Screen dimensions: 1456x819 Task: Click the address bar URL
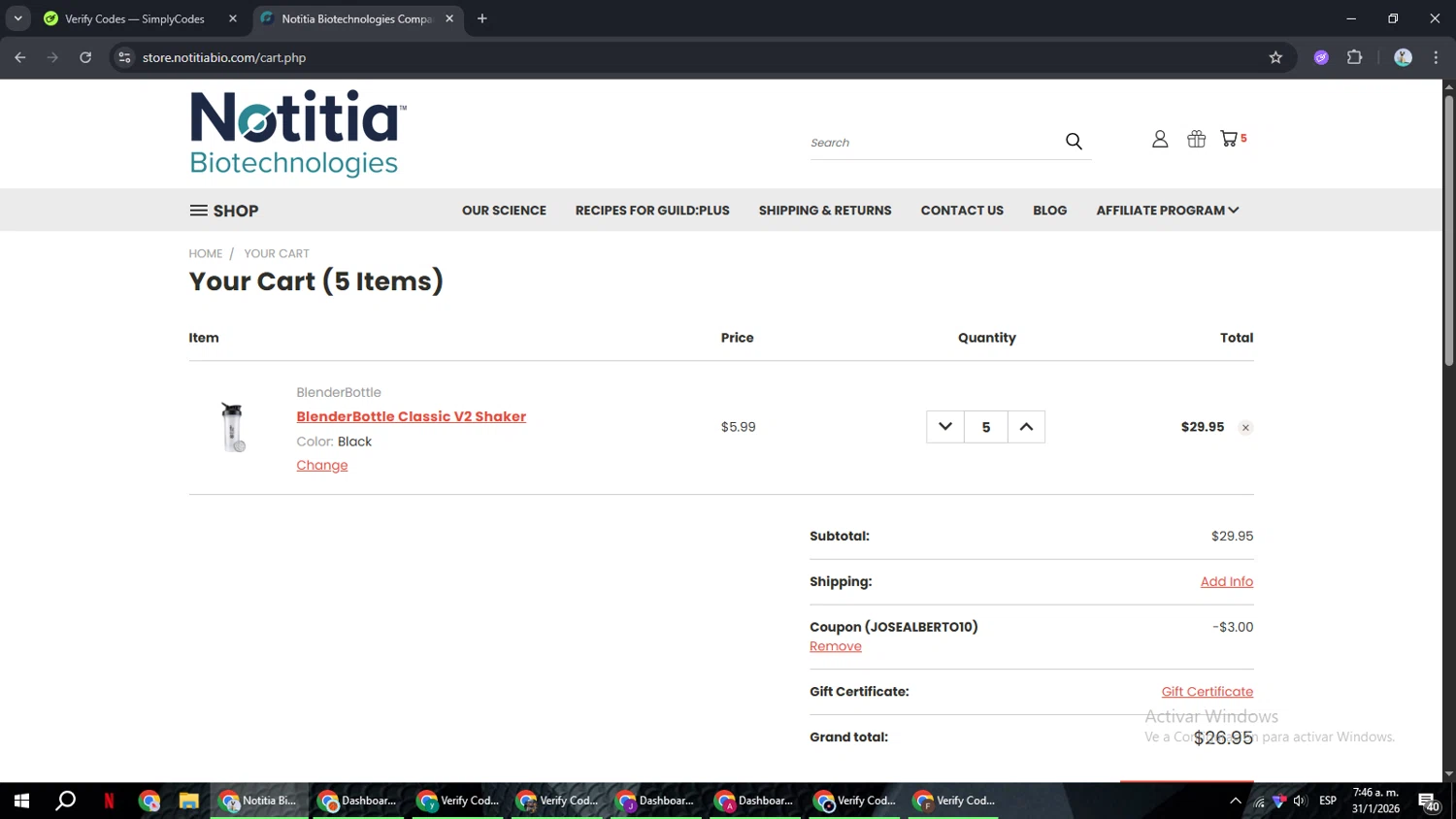click(224, 57)
